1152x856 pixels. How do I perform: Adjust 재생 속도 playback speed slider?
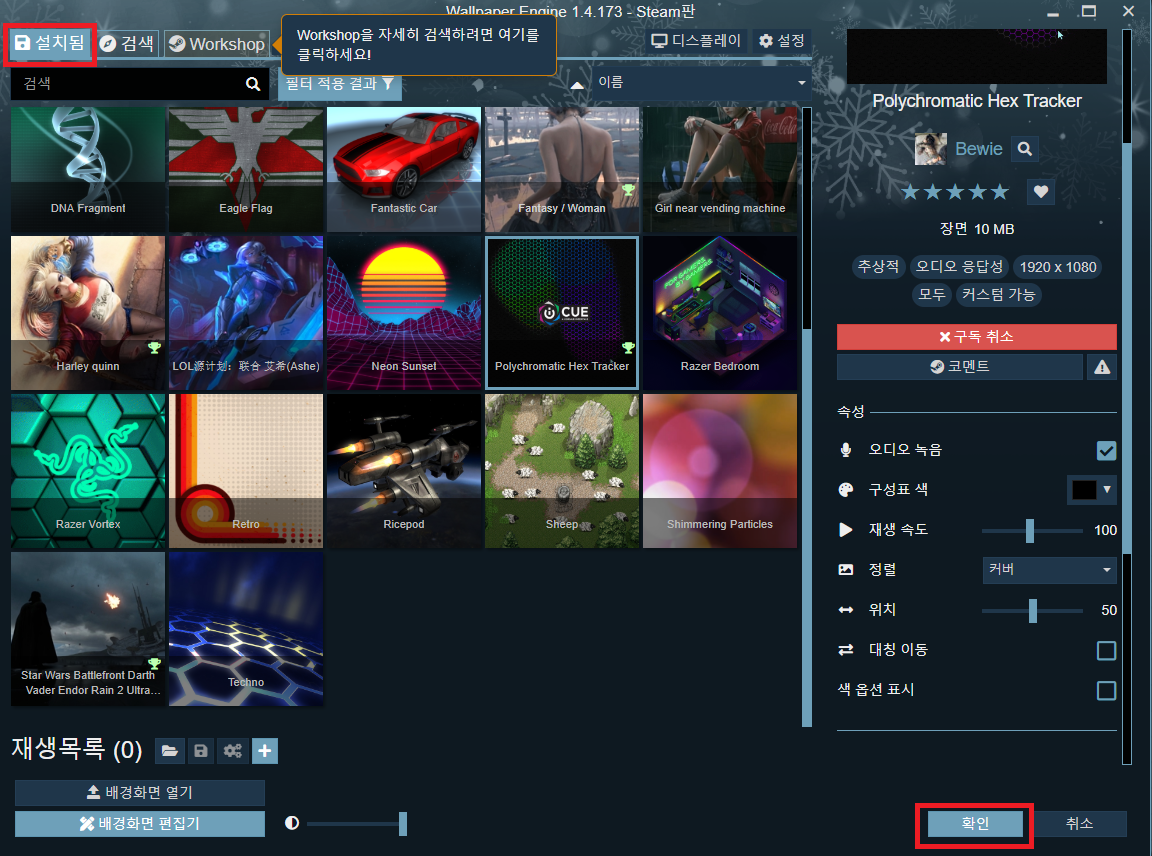point(1031,530)
